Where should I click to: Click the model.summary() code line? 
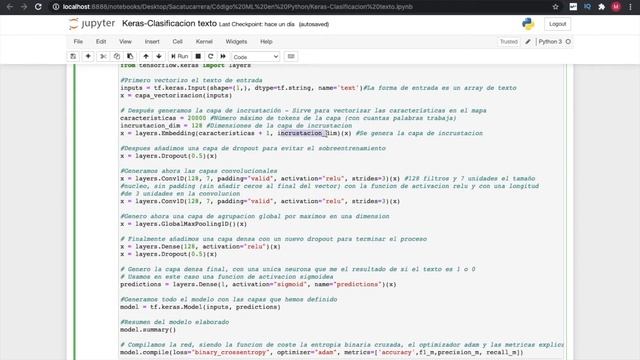pyautogui.click(x=148, y=330)
